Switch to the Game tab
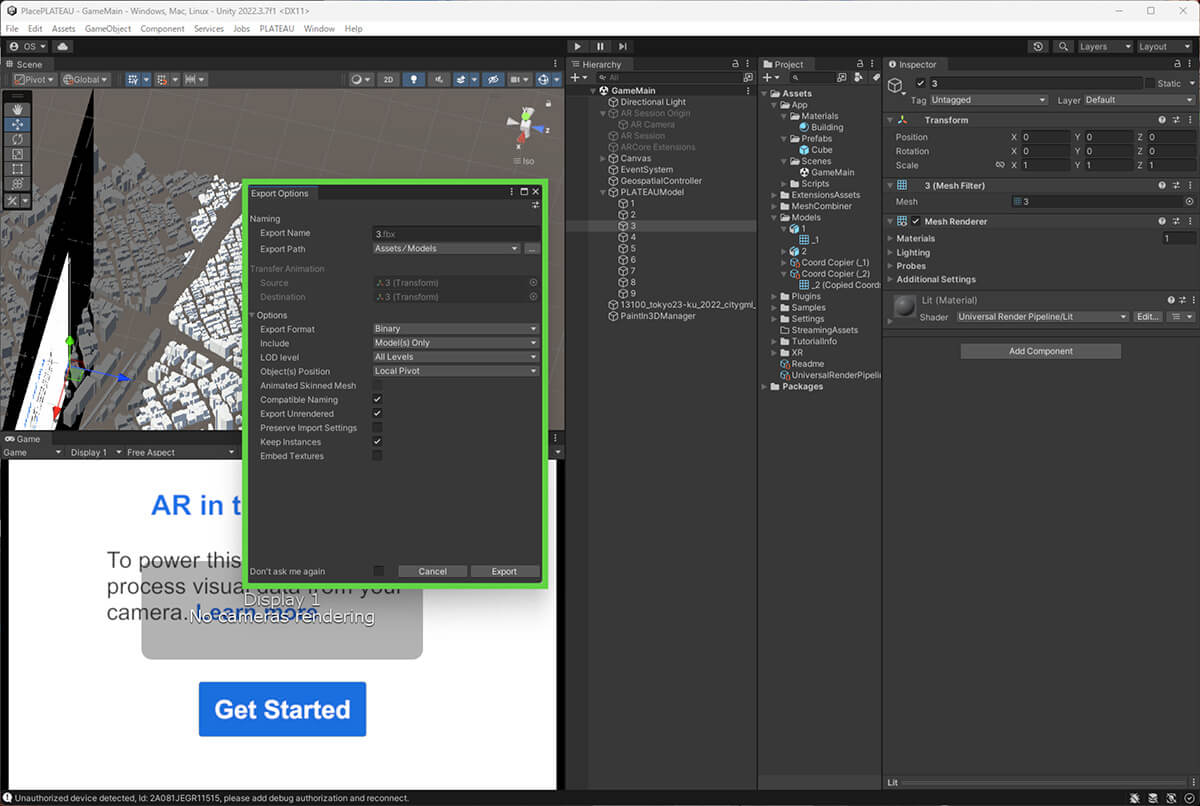1200x806 pixels. [23, 439]
